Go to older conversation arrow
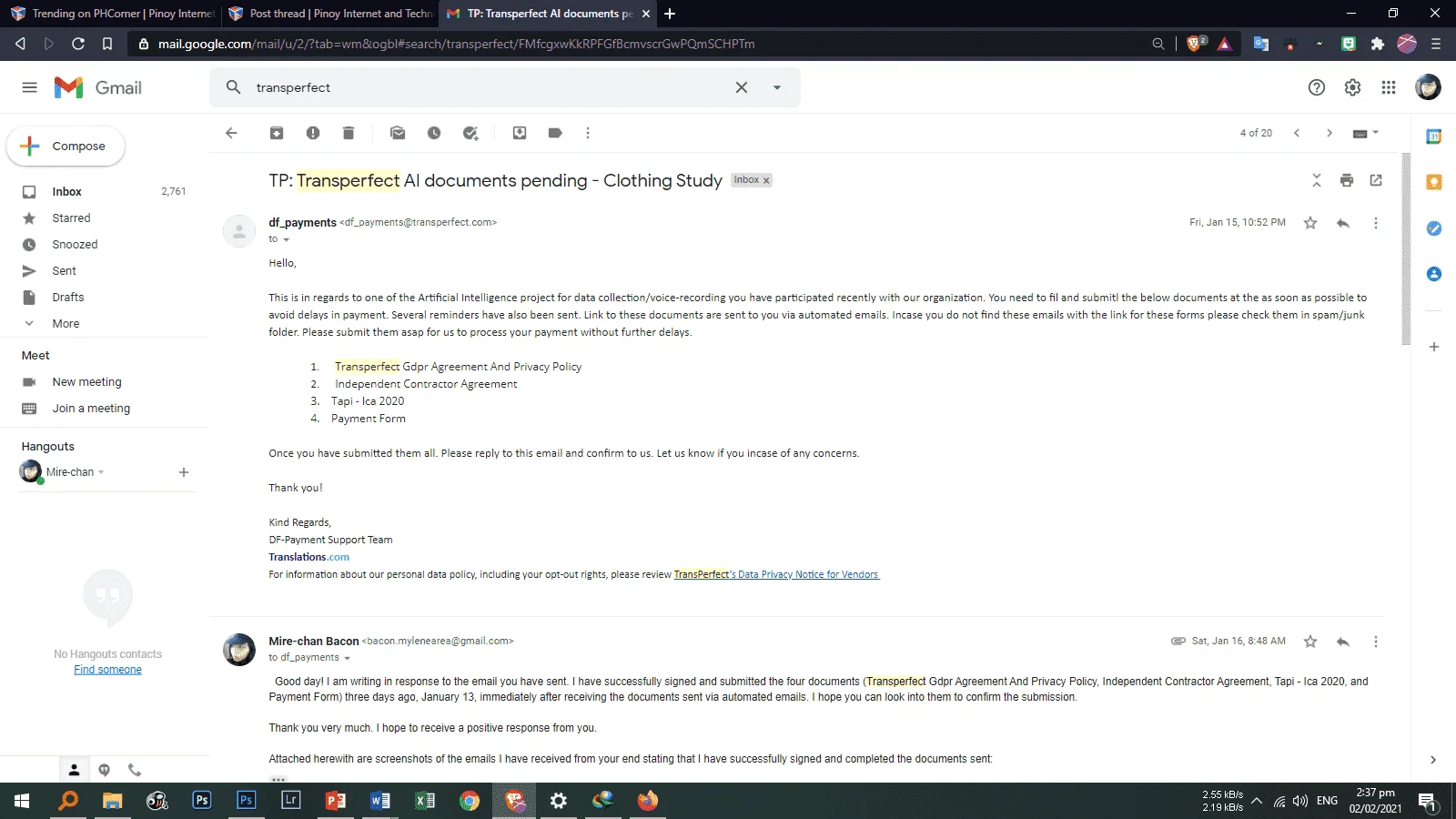 (x=1330, y=133)
